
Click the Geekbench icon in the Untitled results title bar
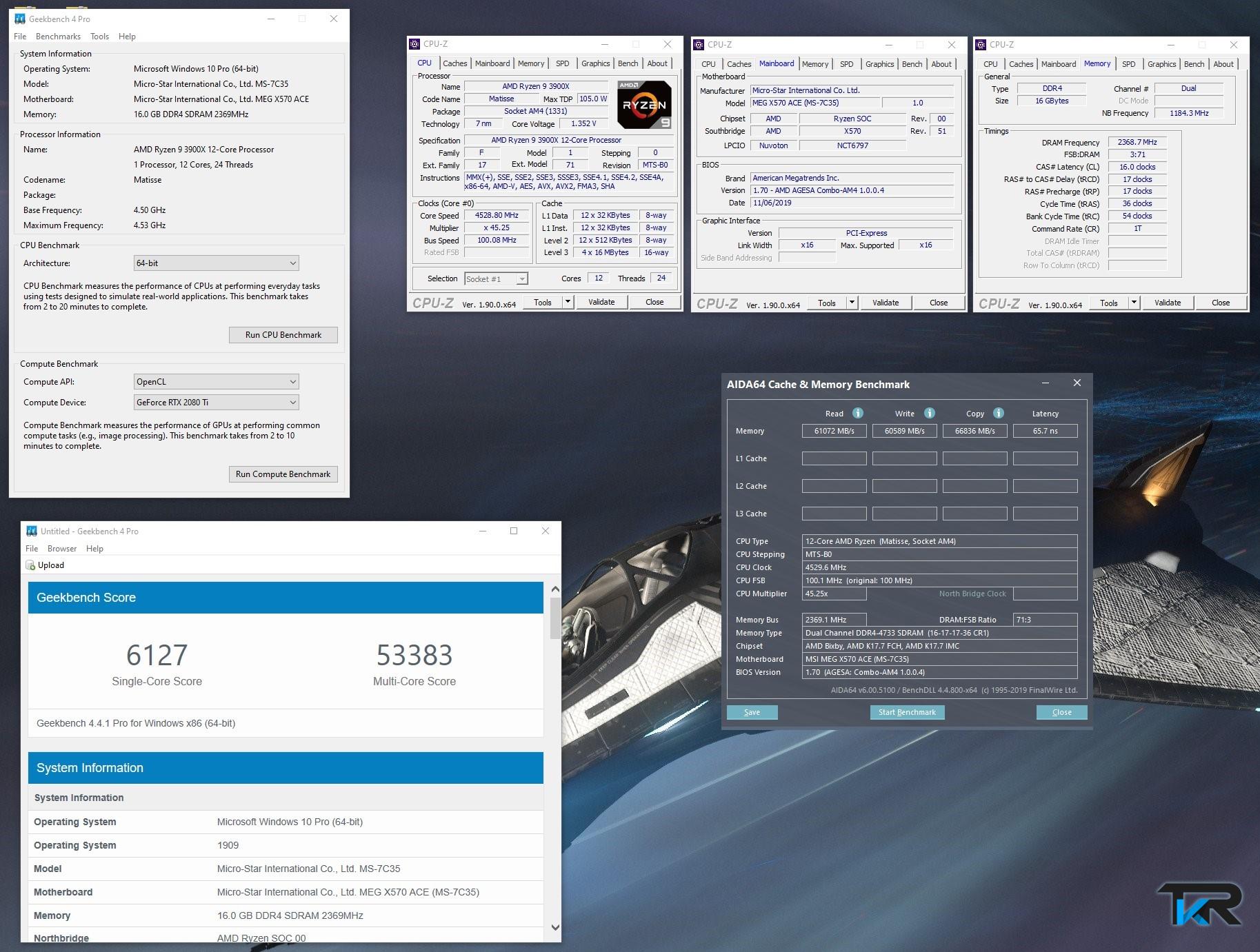point(32,531)
